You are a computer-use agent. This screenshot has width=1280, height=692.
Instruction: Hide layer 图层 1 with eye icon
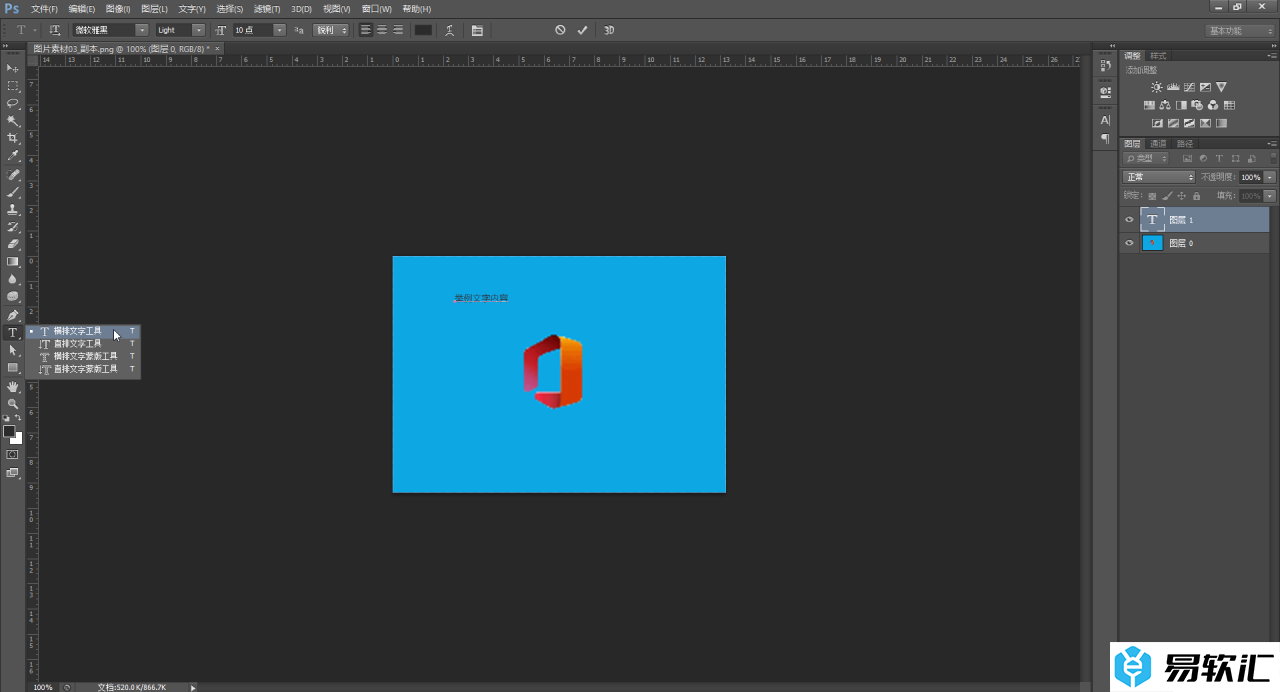[x=1130, y=220]
